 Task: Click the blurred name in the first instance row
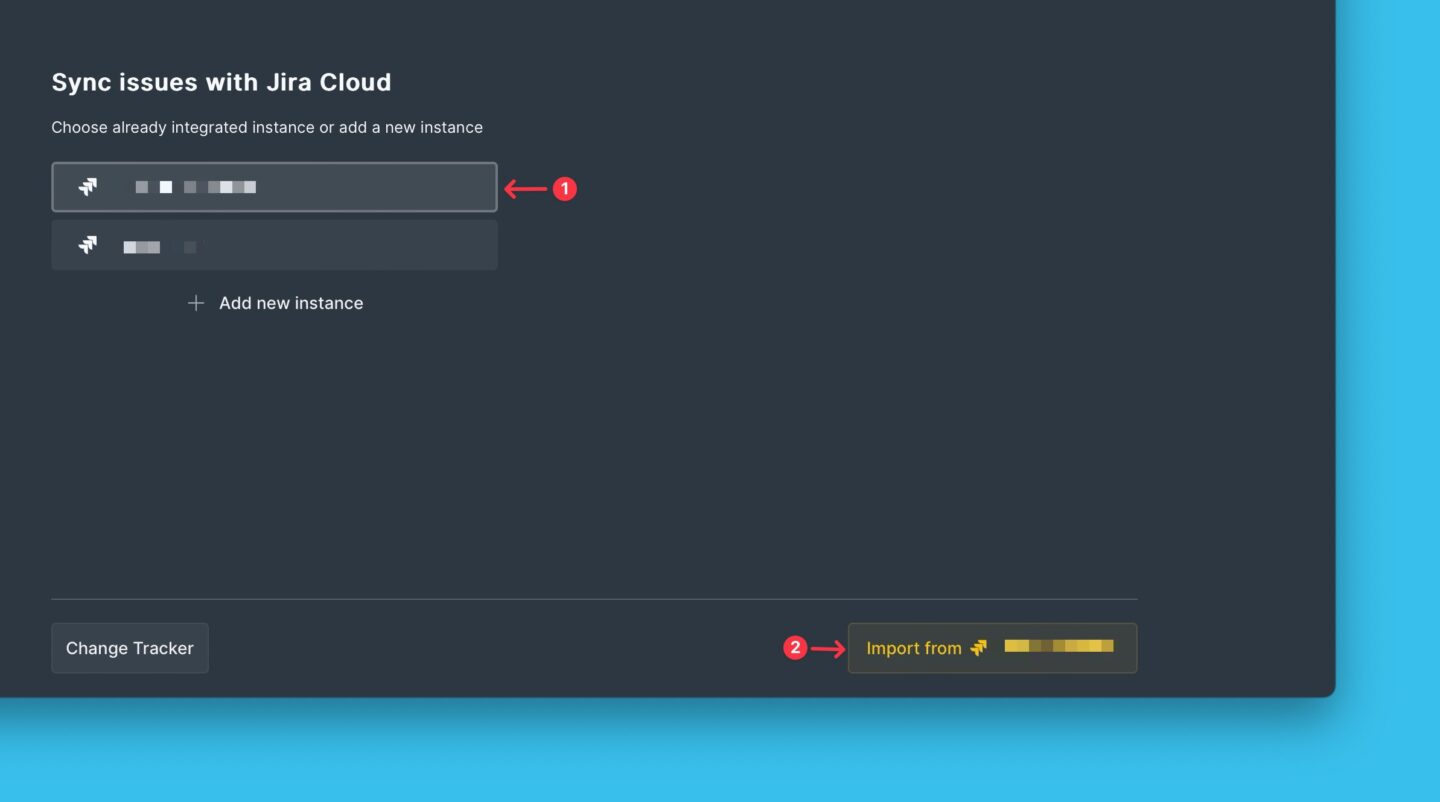(195, 187)
